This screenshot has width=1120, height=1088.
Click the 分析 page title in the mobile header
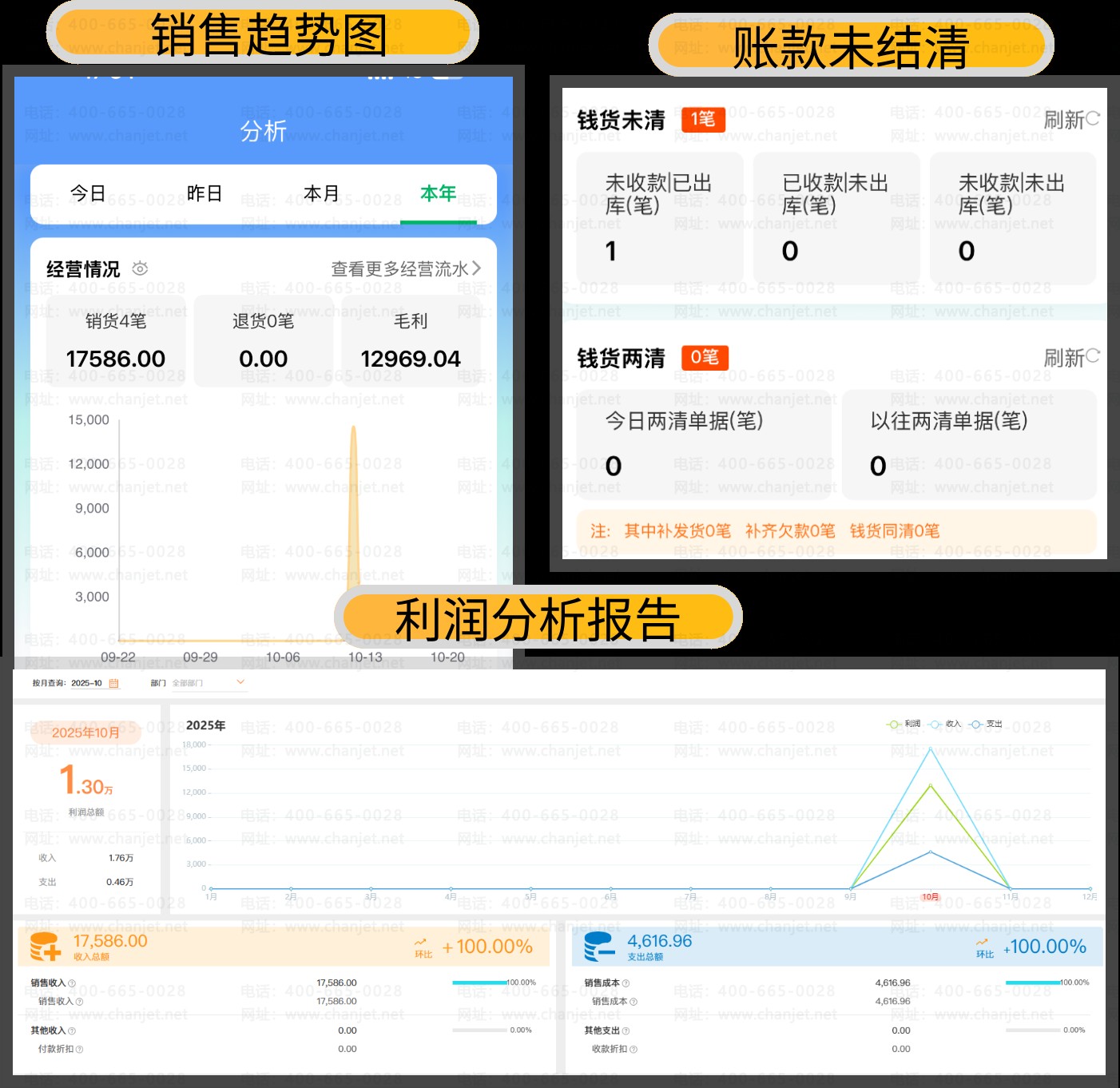264,131
